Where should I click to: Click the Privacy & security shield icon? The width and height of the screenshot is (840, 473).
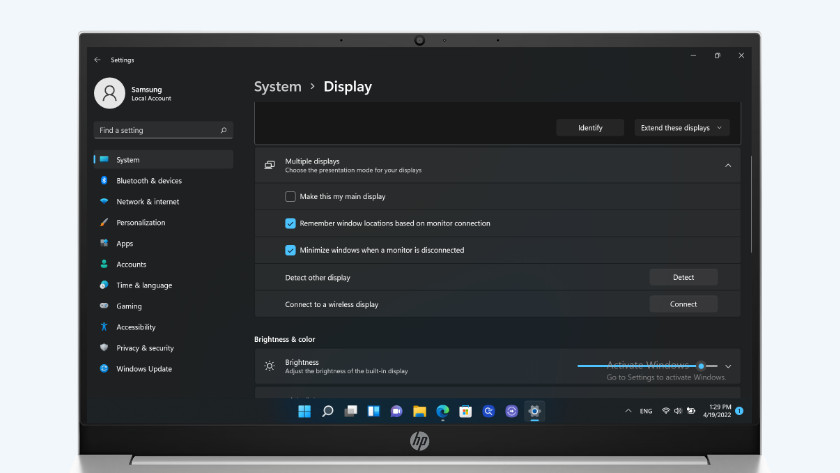pos(104,348)
